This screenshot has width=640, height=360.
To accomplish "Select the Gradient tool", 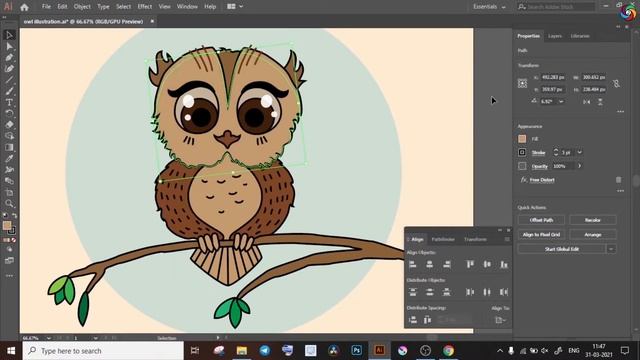I will click(9, 147).
